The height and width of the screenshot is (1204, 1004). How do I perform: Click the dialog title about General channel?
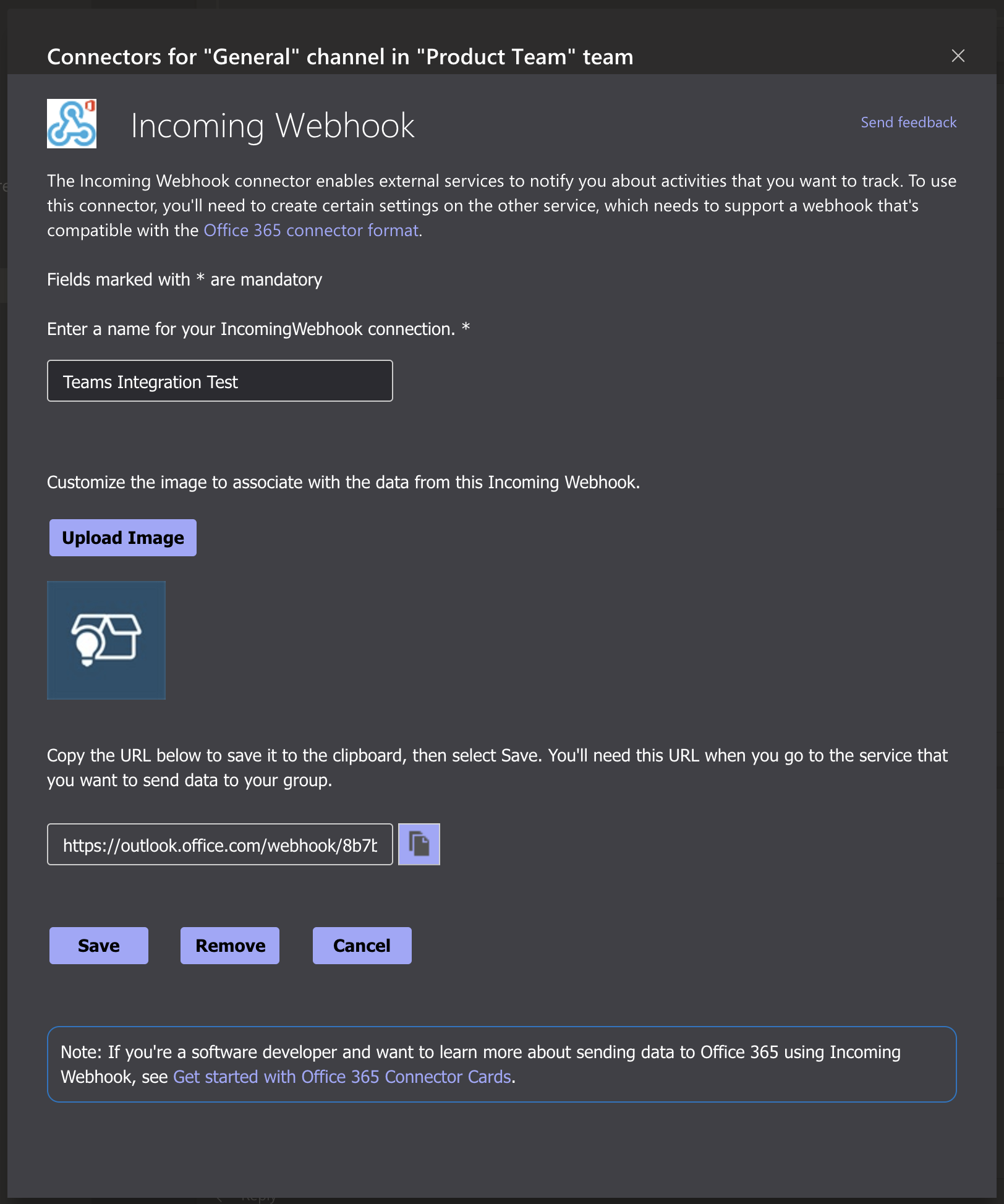[x=340, y=57]
